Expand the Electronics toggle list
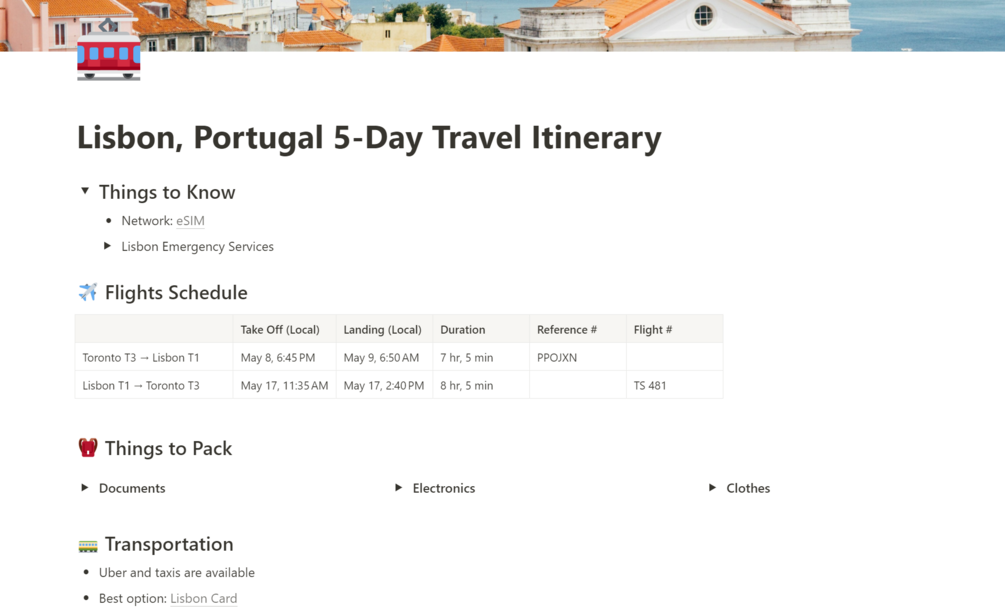Screen dimensions: 1005x613 point(399,488)
